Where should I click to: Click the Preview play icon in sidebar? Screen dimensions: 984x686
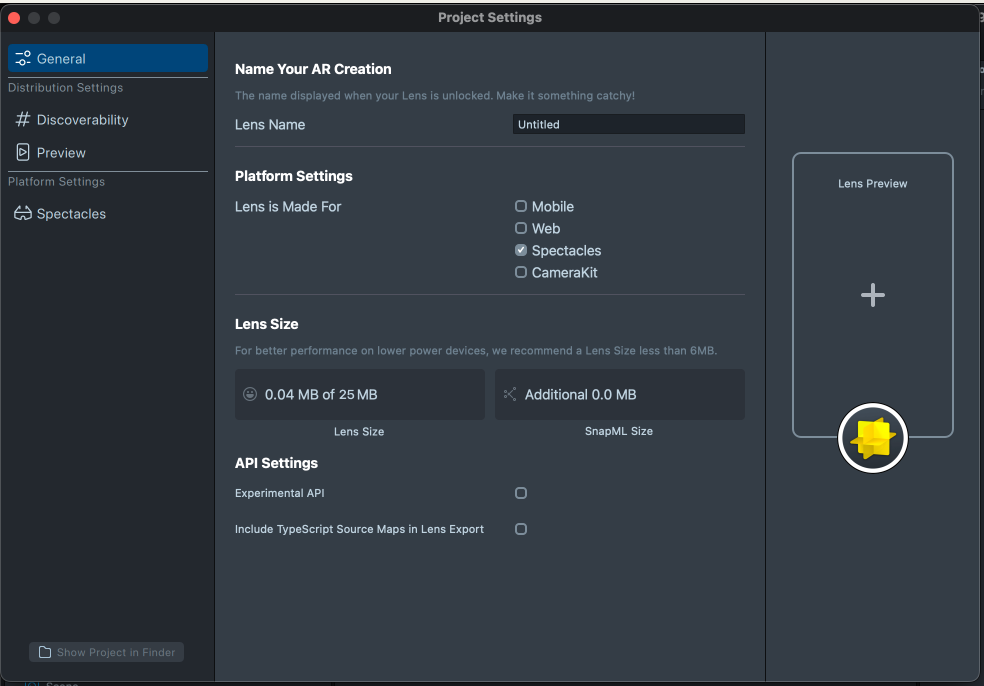[23, 153]
